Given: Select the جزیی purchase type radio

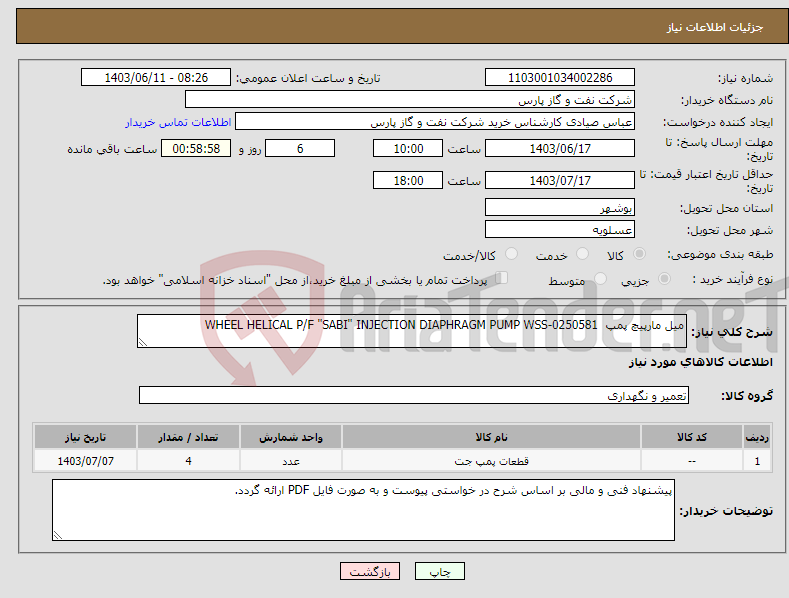Looking at the screenshot, I should click(664, 279).
